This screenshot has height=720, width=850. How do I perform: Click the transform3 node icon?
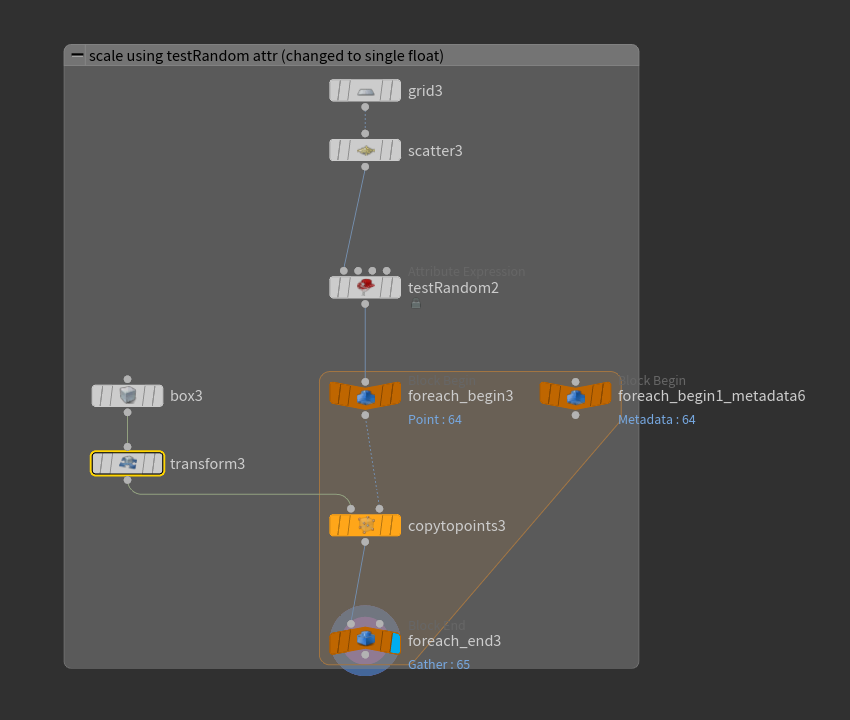pos(127,463)
